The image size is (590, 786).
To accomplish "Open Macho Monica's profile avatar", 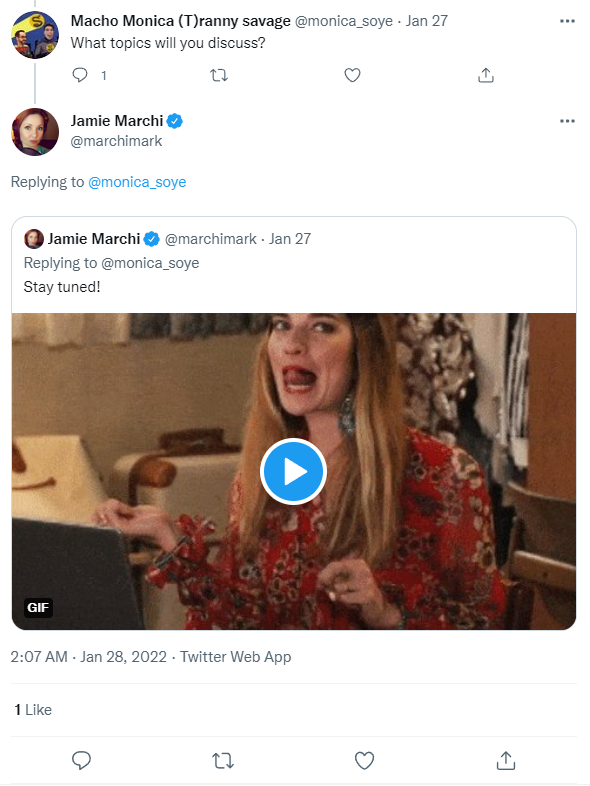I will (35, 35).
